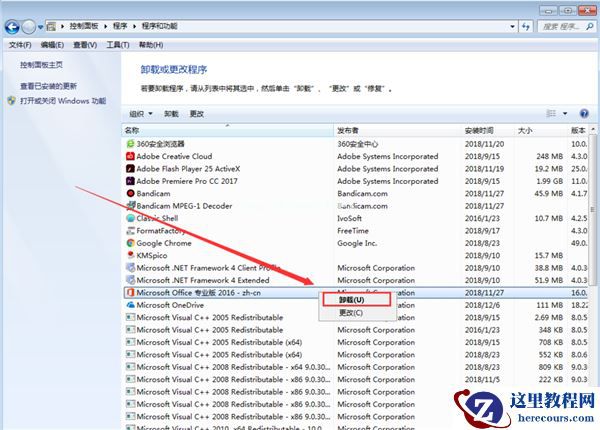This screenshot has height=430, width=600.
Task: Click the 更改 toolbar button
Action: click(197, 114)
